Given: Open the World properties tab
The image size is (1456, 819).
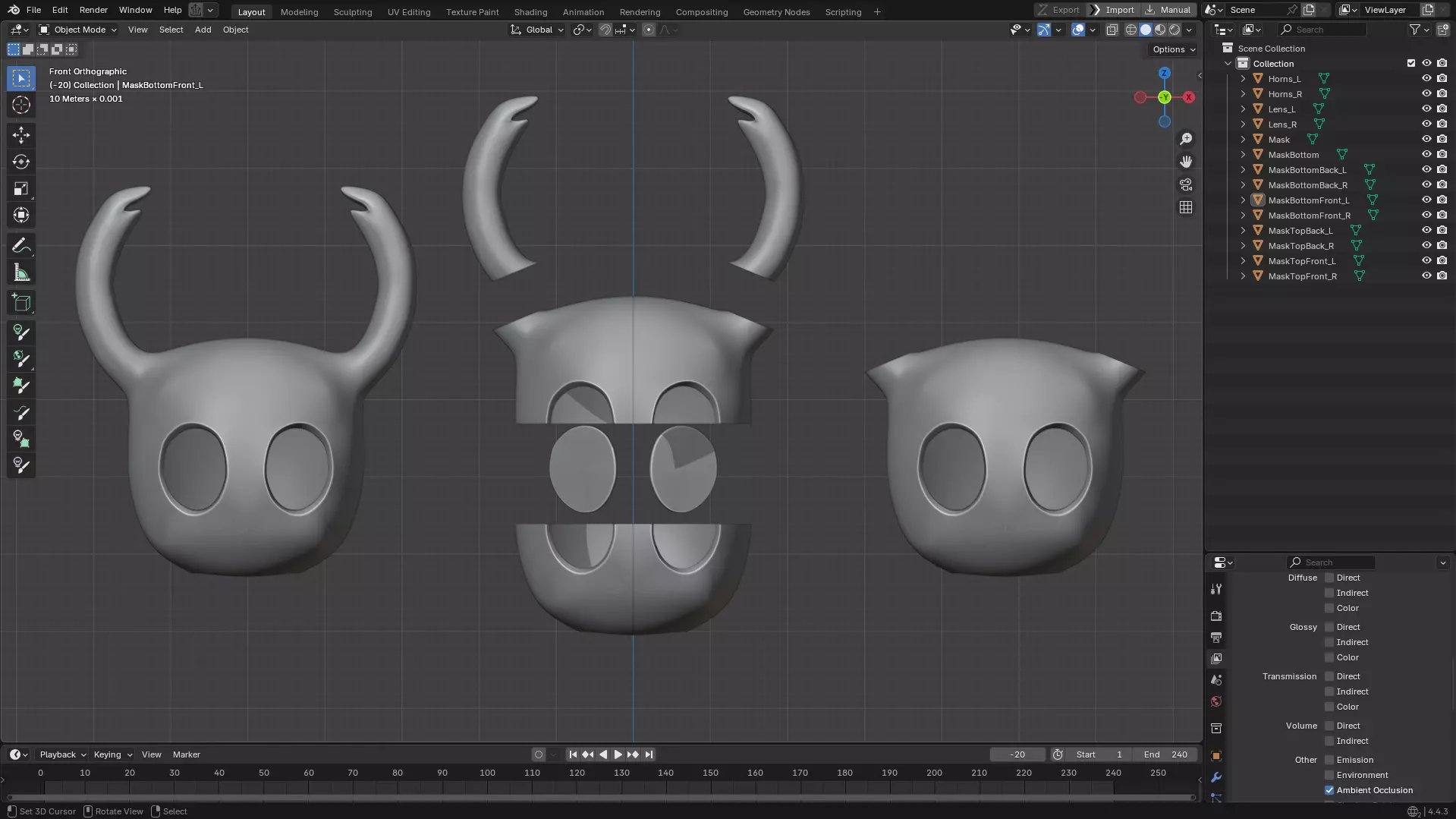Looking at the screenshot, I should (x=1216, y=701).
